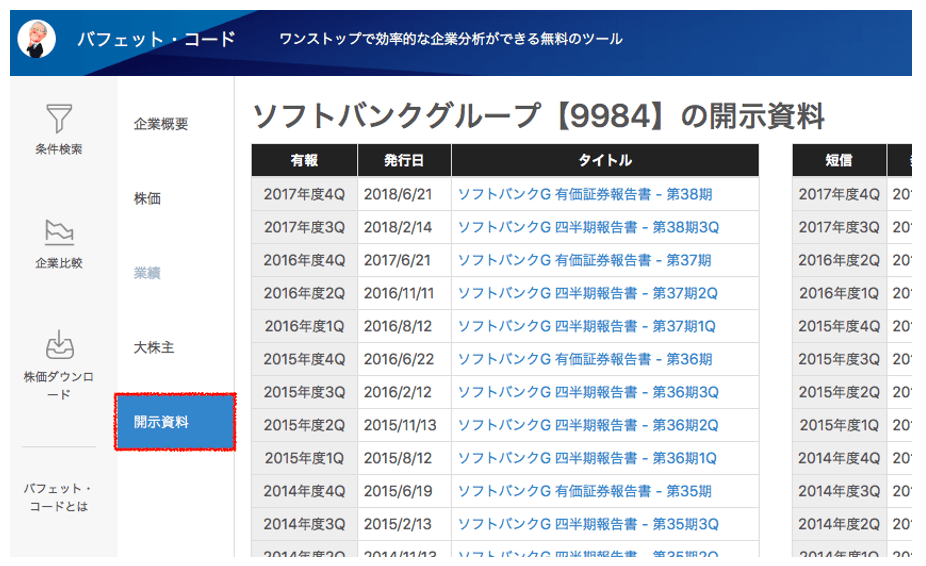Image resolution: width=926 pixels, height=566 pixels.
Task: Go to the バフェット・コード site title
Action: pyautogui.click(x=156, y=39)
